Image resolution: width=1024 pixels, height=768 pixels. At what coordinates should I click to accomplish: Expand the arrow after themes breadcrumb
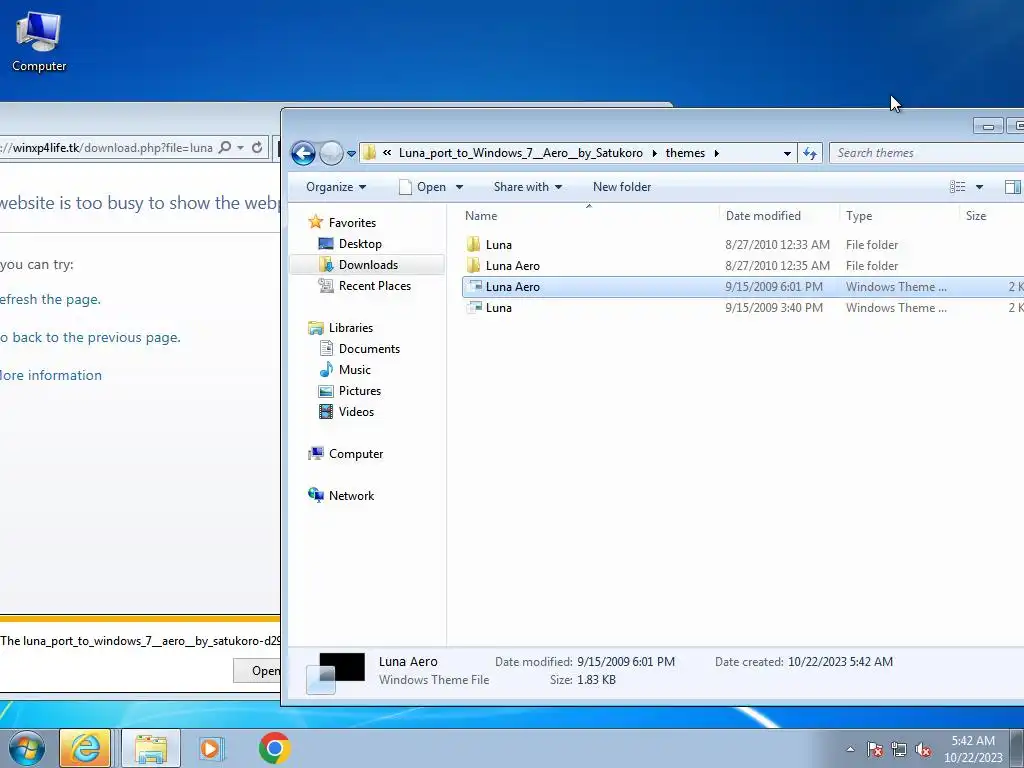716,153
